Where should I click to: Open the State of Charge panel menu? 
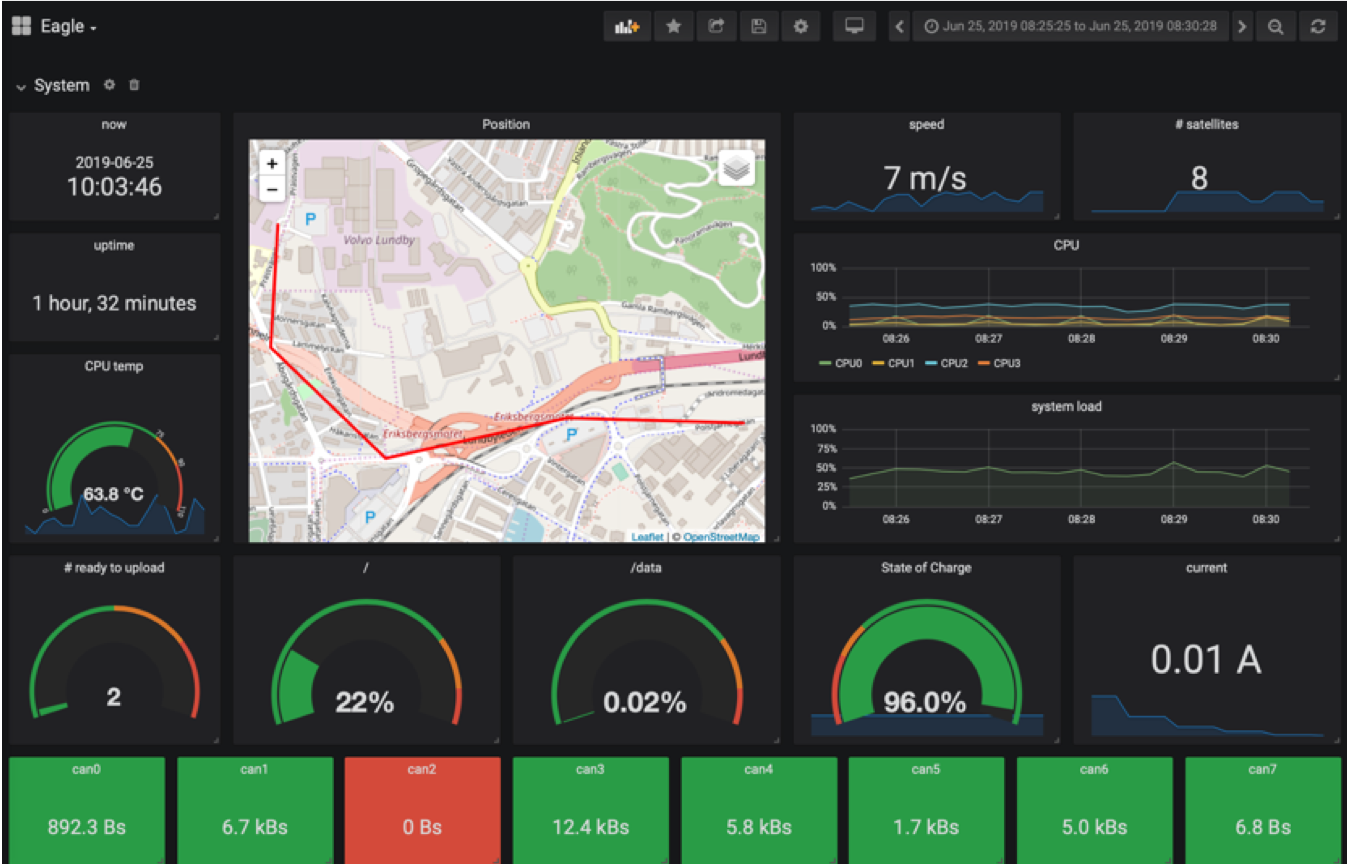pos(926,567)
